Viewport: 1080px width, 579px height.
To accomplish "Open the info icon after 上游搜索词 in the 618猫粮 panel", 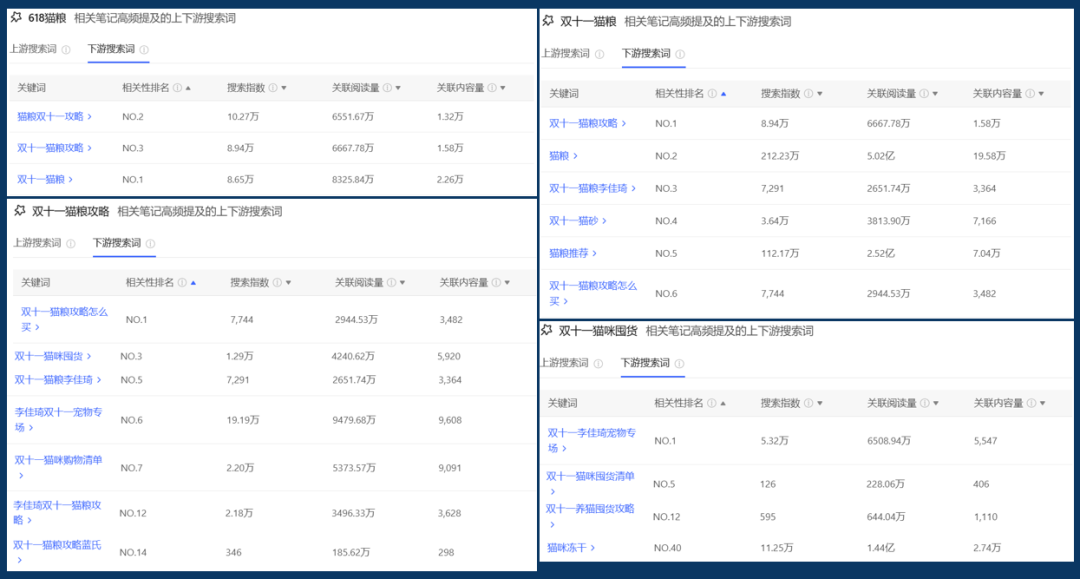I will [66, 50].
